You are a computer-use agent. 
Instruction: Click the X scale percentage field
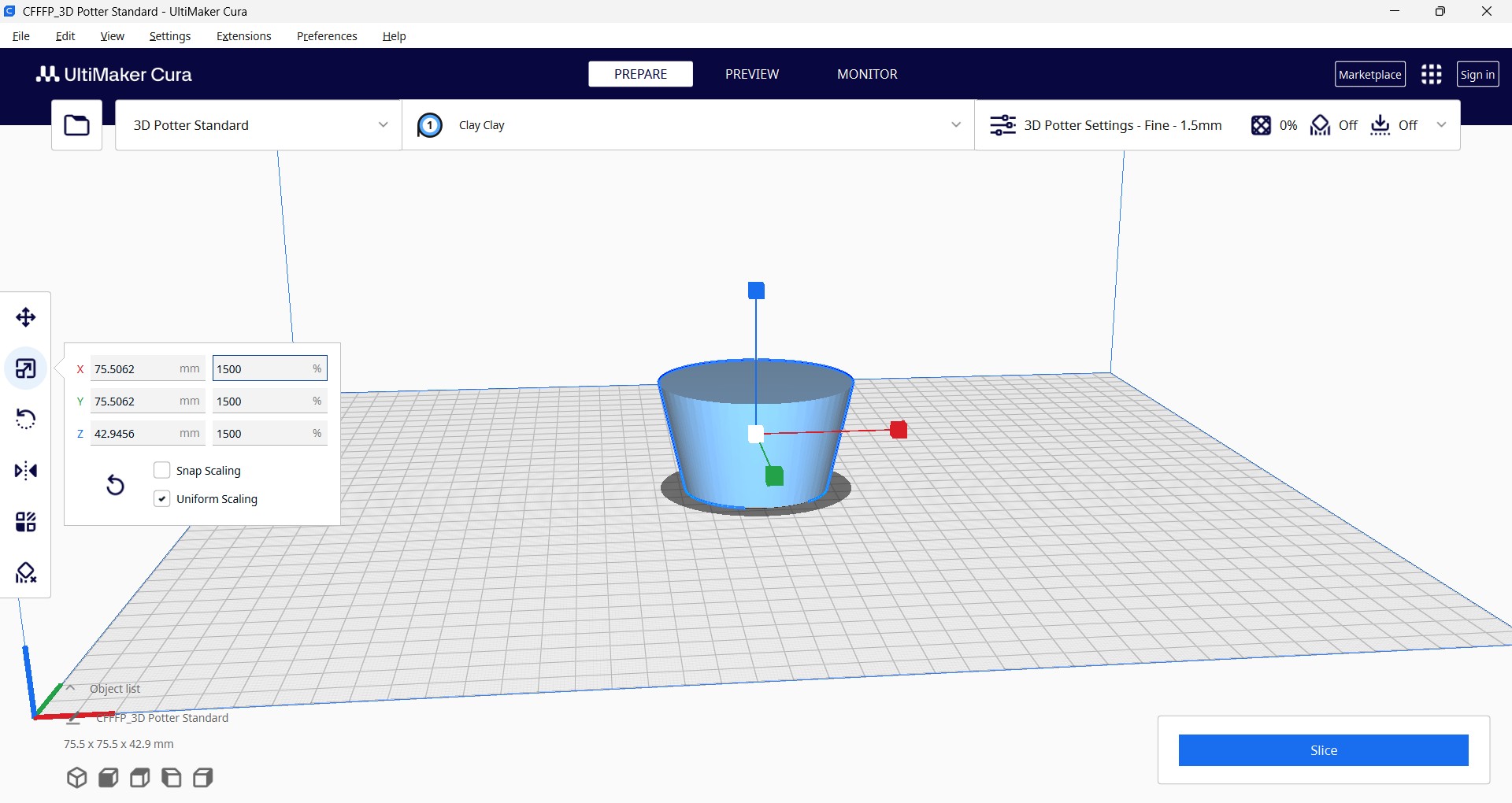[270, 368]
